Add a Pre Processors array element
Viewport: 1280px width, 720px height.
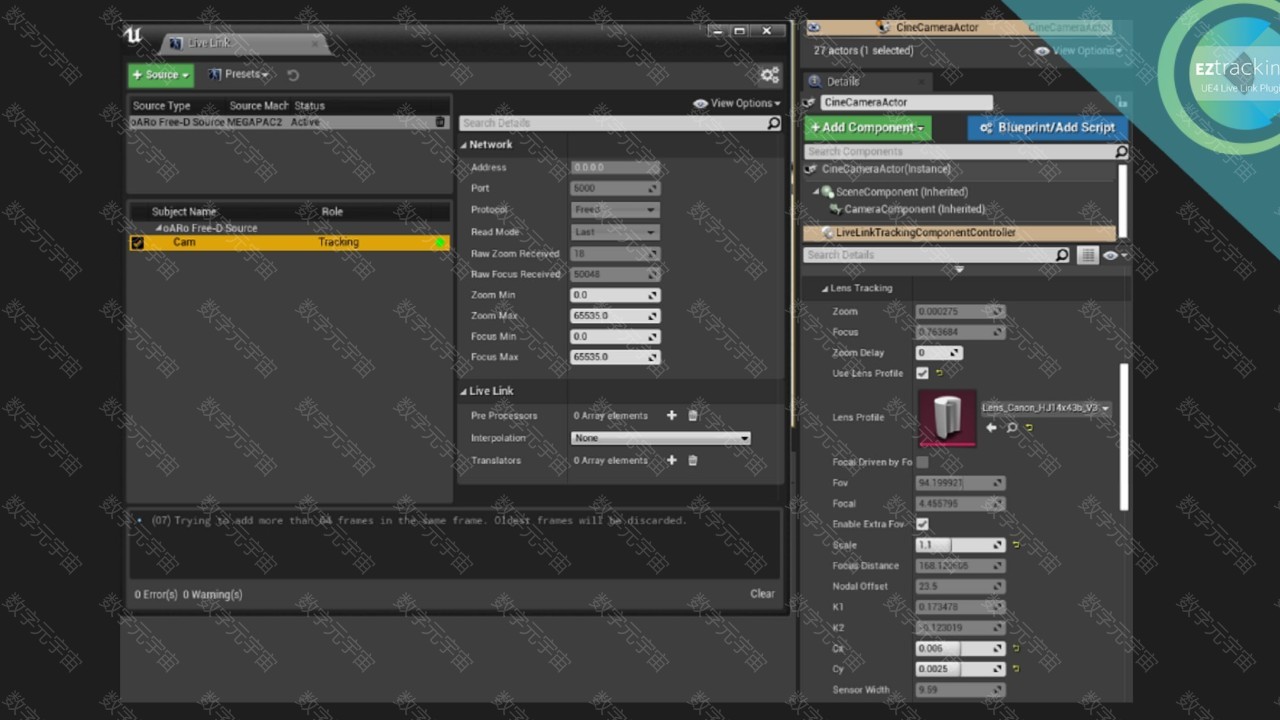(x=671, y=415)
